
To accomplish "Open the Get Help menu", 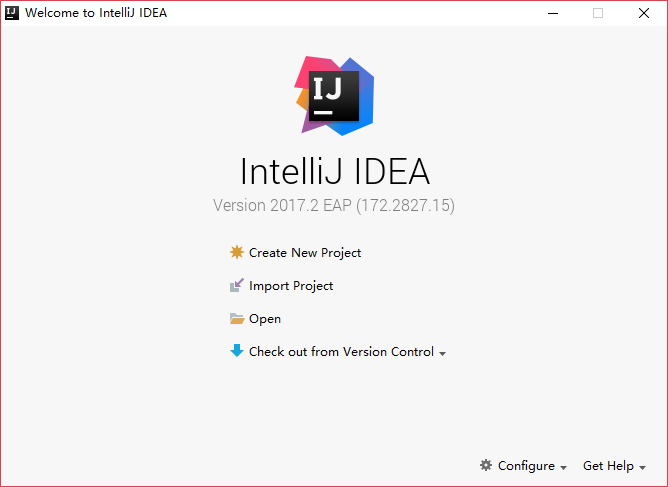I will 608,466.
